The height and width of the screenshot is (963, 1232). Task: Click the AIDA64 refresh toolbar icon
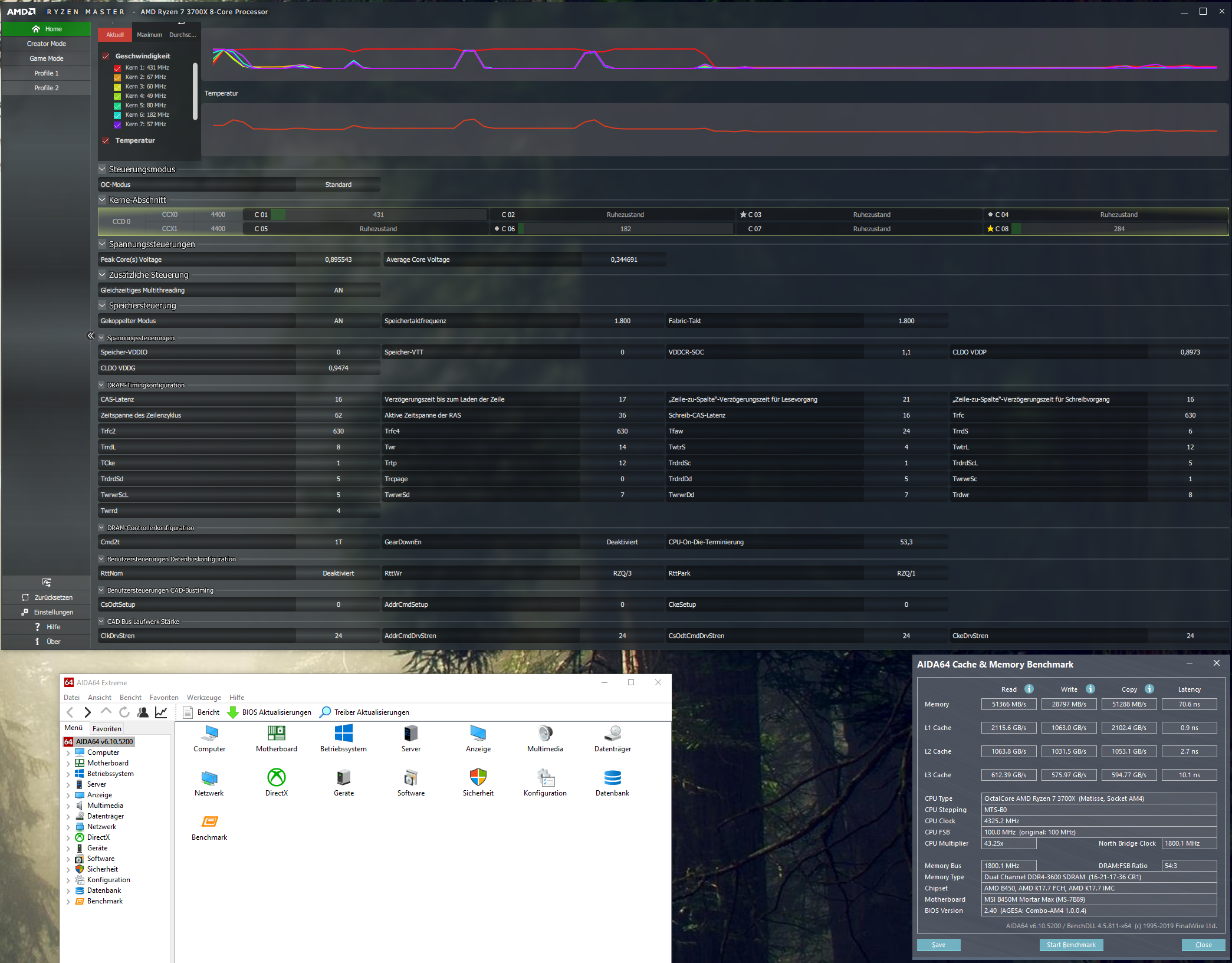[x=124, y=712]
